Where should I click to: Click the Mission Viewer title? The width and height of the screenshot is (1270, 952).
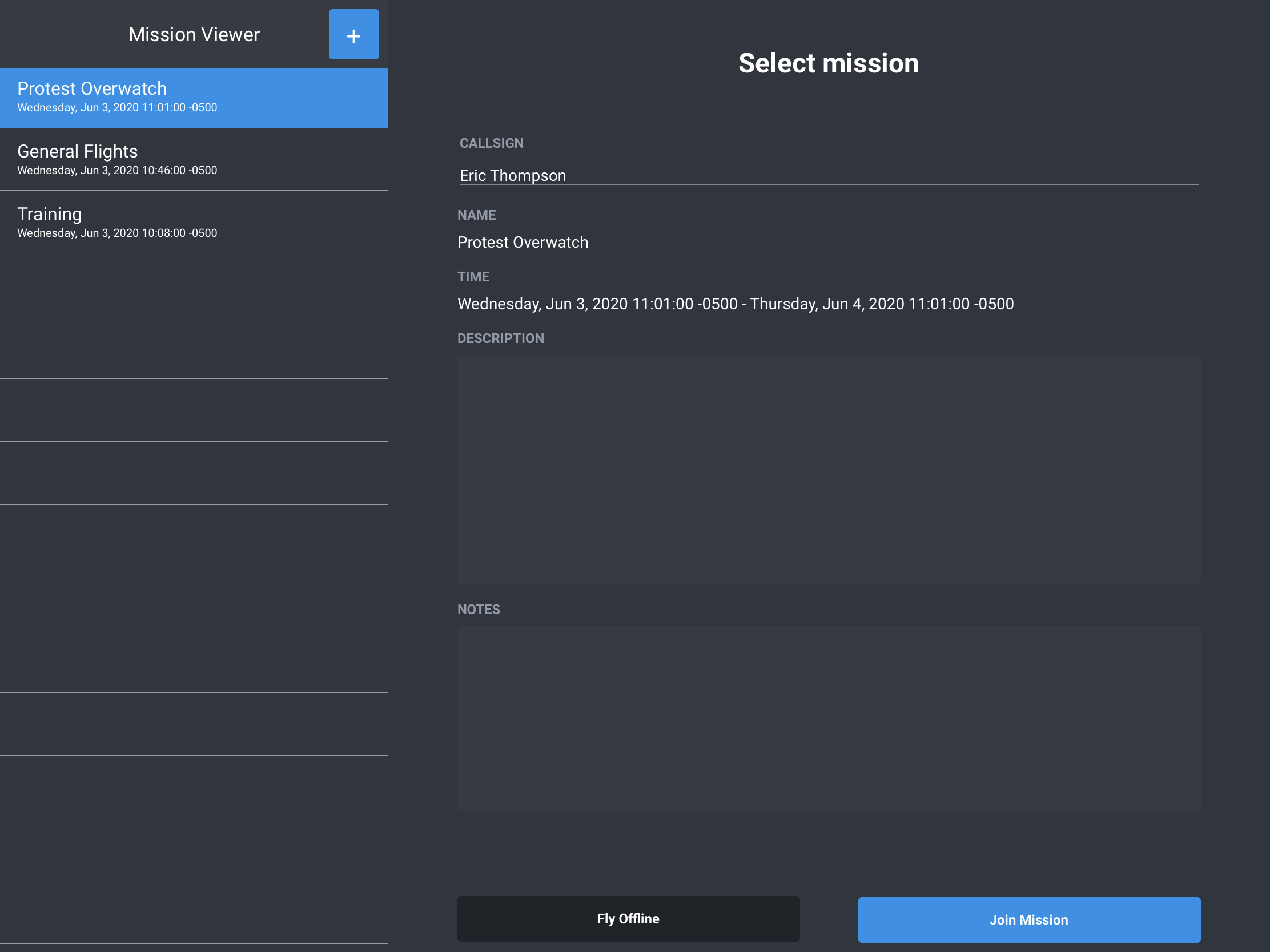(x=194, y=34)
